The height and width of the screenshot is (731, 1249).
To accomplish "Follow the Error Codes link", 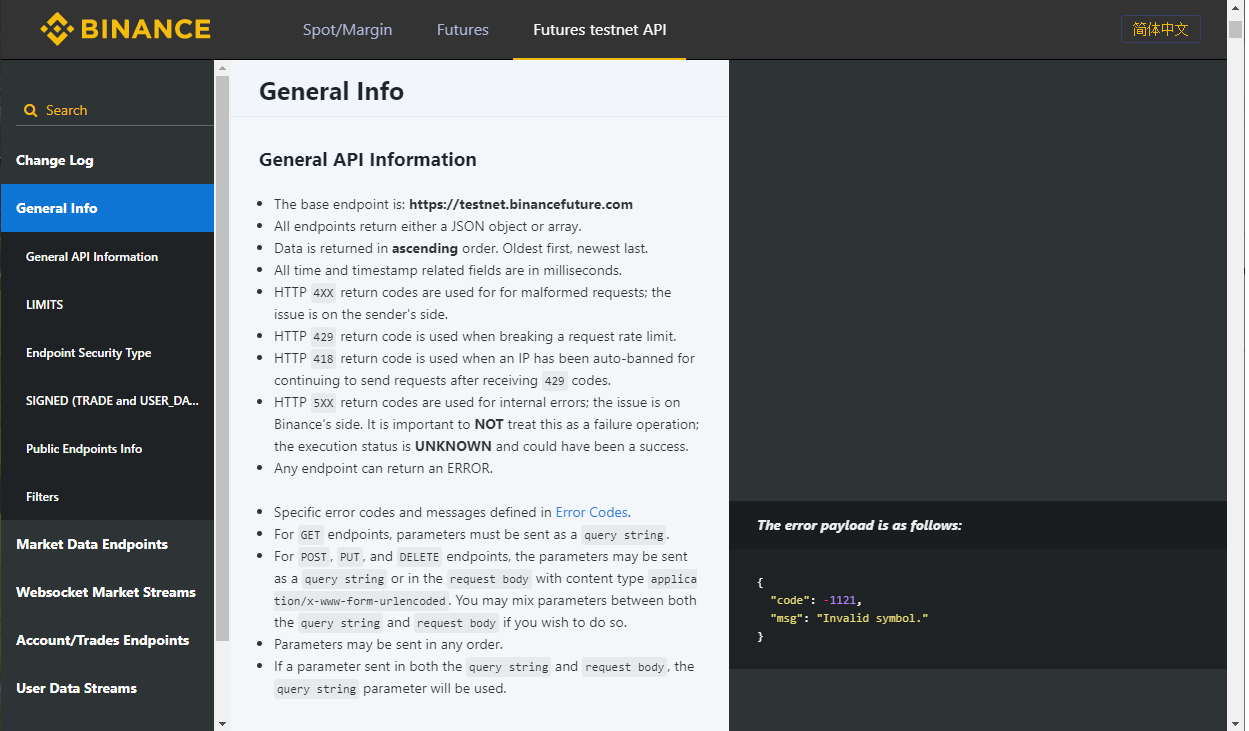I will click(591, 512).
